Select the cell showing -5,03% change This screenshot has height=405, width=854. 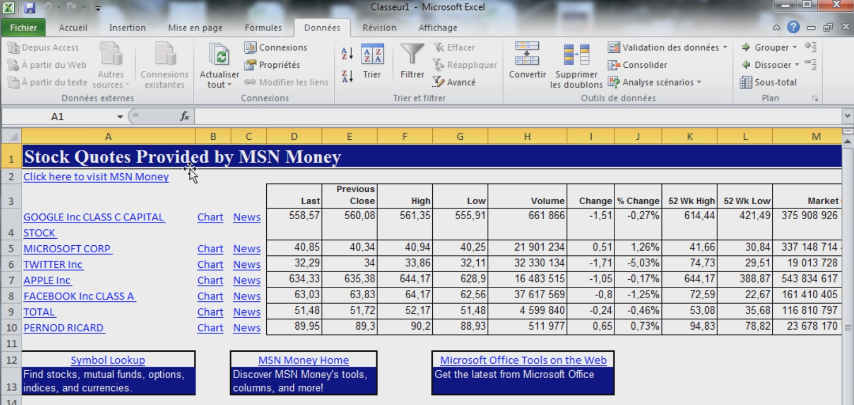click(638, 265)
